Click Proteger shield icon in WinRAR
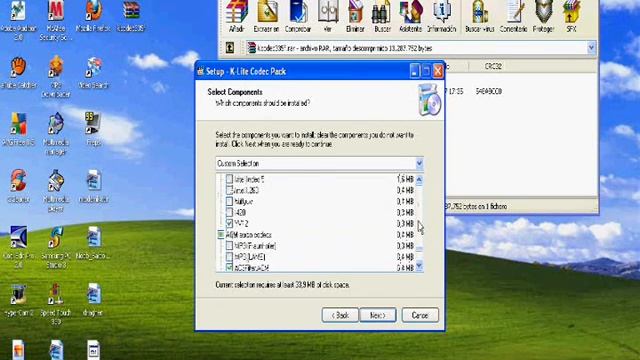This screenshot has height=360, width=640. pos(543,16)
